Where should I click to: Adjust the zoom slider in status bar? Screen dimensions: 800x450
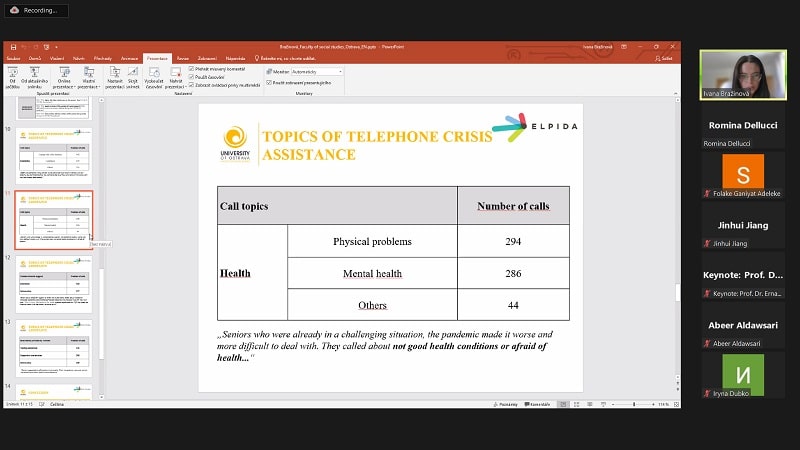(x=634, y=404)
